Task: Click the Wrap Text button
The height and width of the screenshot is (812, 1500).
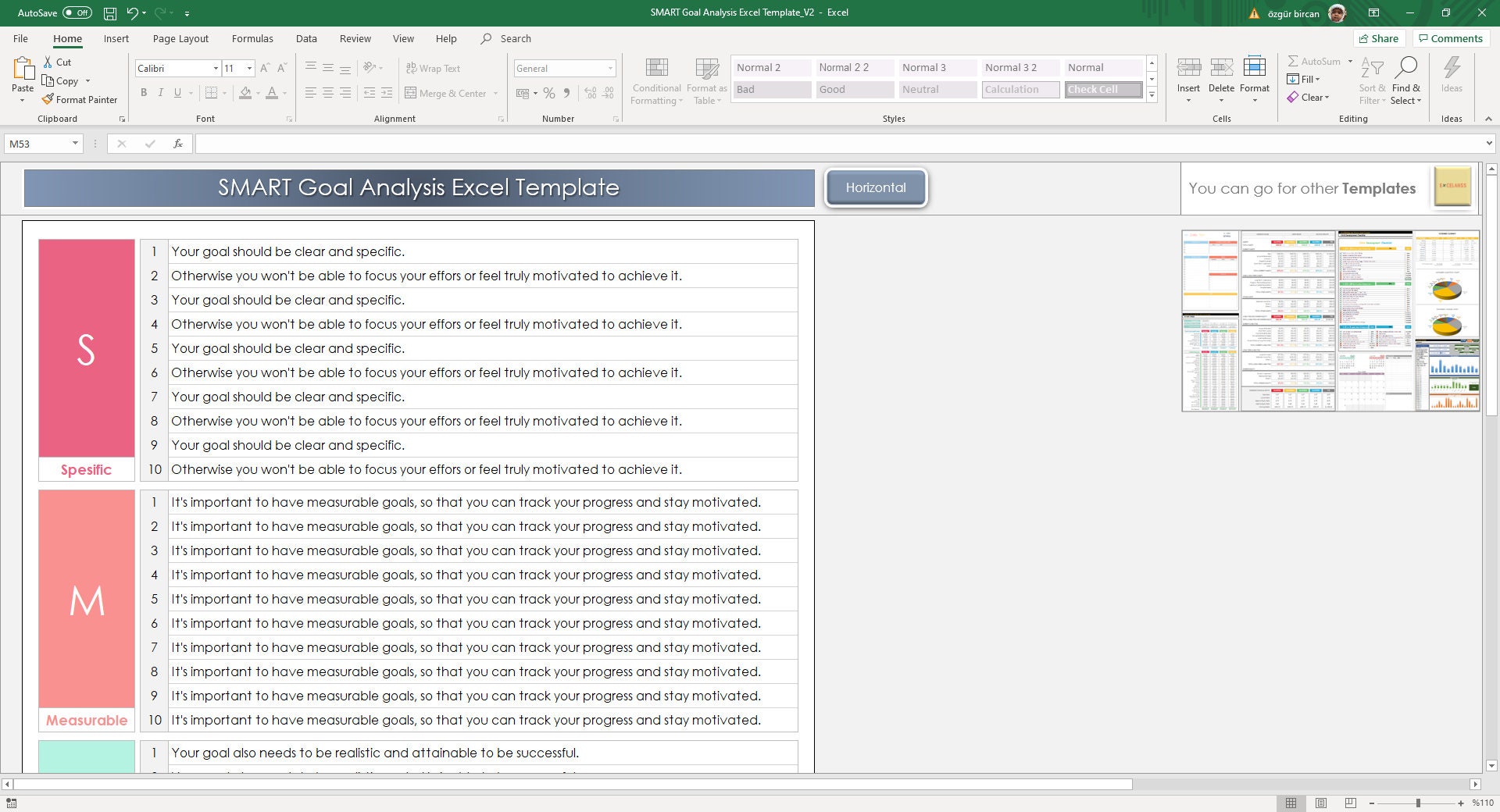Action: (432, 68)
